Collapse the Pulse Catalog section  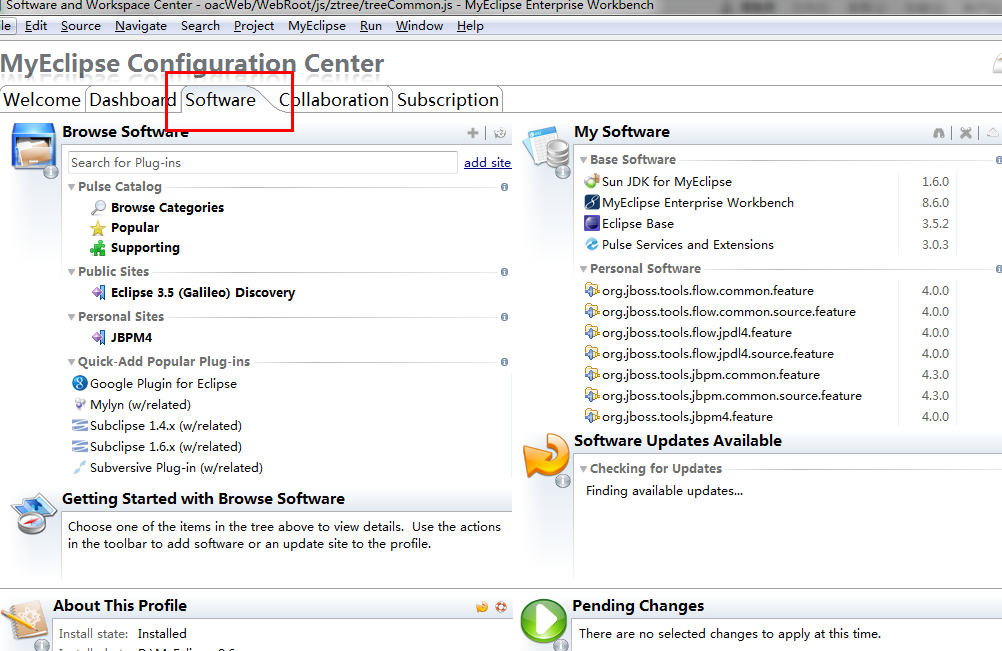tap(72, 187)
